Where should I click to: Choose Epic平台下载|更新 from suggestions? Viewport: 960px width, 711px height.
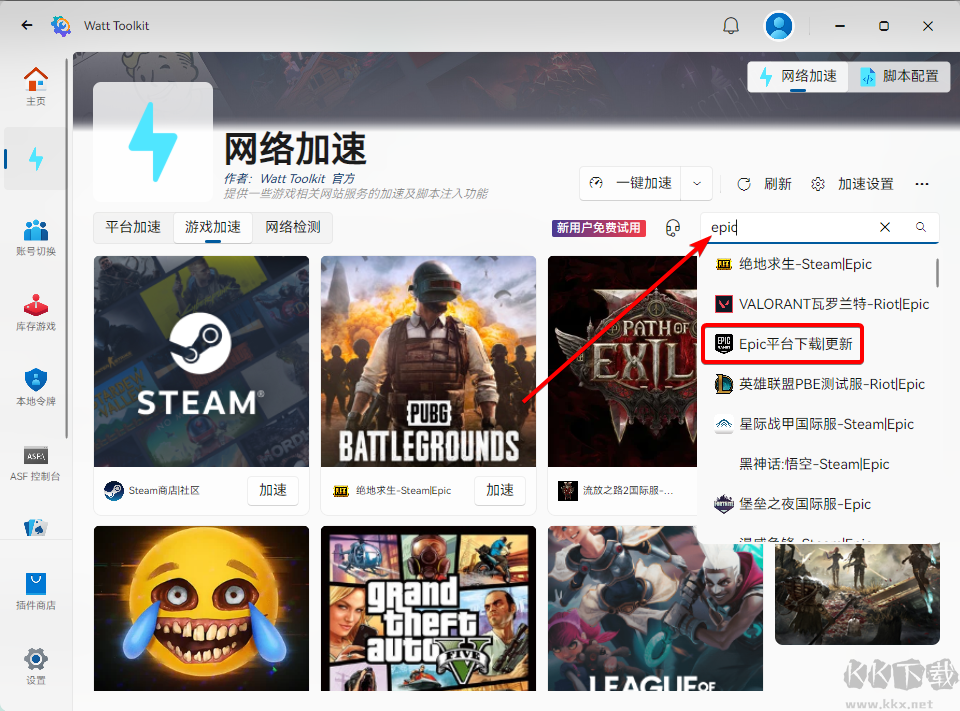(x=783, y=344)
